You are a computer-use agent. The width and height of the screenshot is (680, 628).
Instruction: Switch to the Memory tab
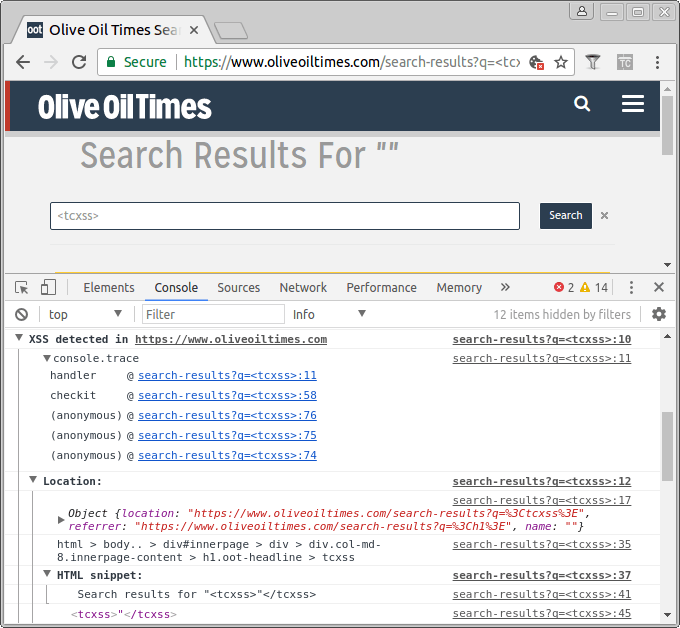click(459, 288)
